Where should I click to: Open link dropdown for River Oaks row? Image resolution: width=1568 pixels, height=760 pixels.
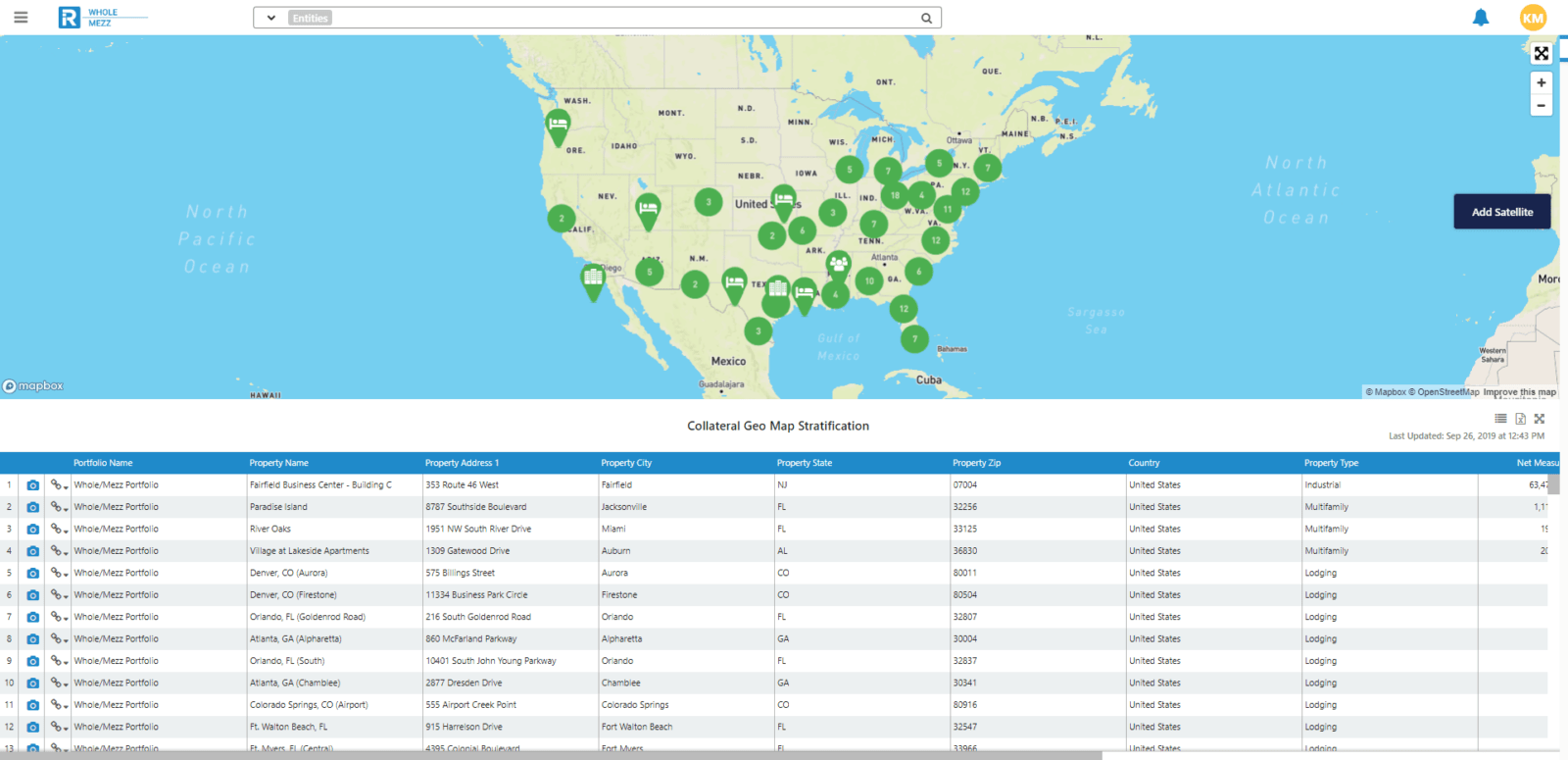coord(59,529)
